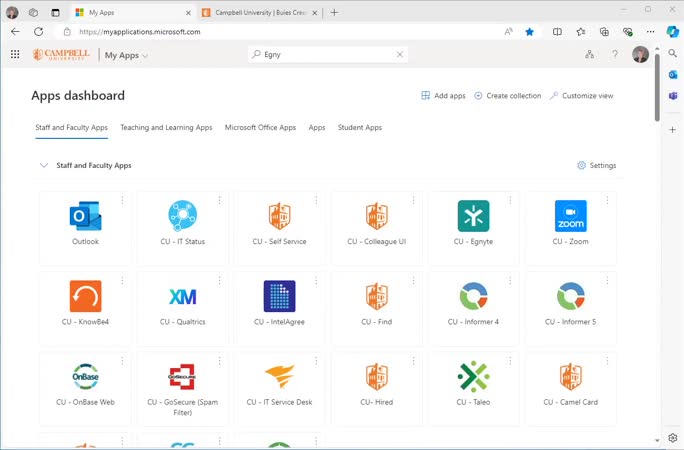Viewport: 684px width, 450px height.
Task: Open CU - KnowBe4 app icon
Action: 85,296
